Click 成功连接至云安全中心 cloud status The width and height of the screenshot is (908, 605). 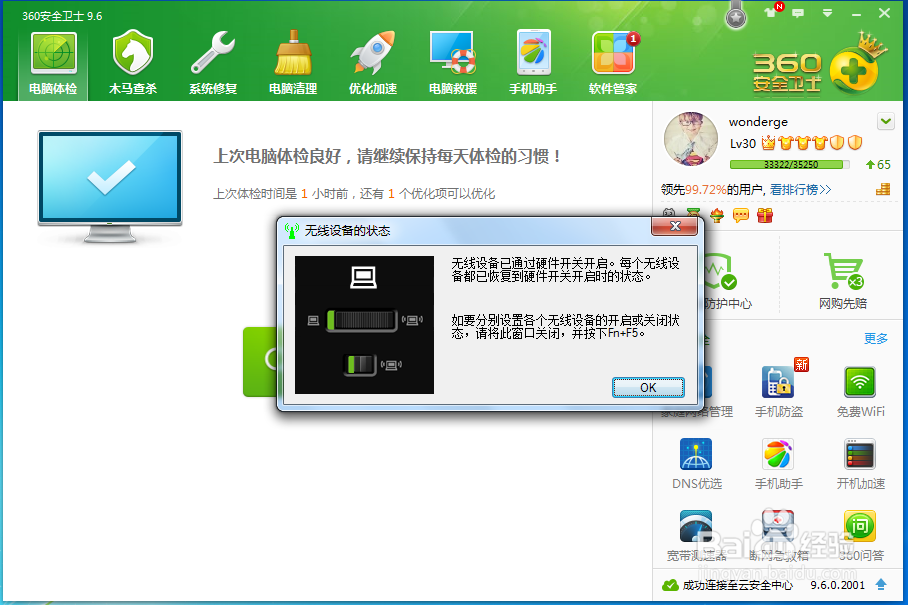click(x=727, y=585)
